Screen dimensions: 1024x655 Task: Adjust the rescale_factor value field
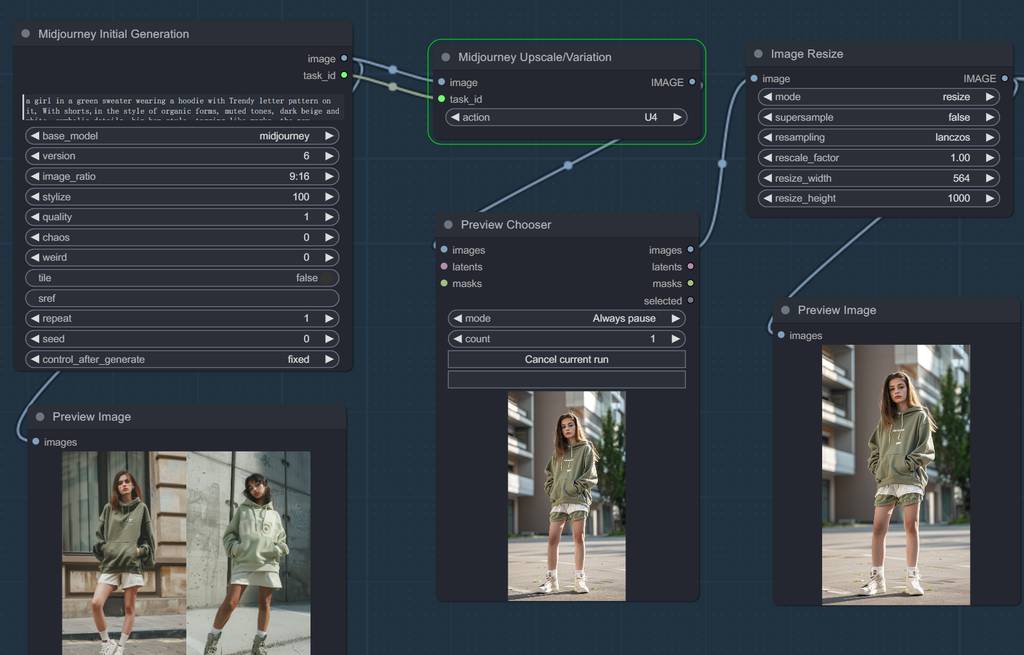point(878,158)
